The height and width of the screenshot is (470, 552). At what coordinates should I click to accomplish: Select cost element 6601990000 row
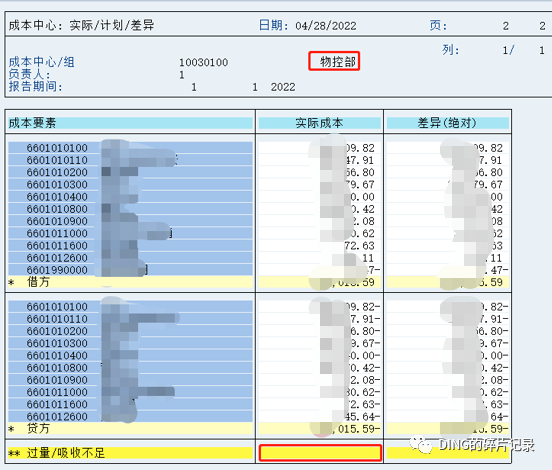(x=57, y=270)
